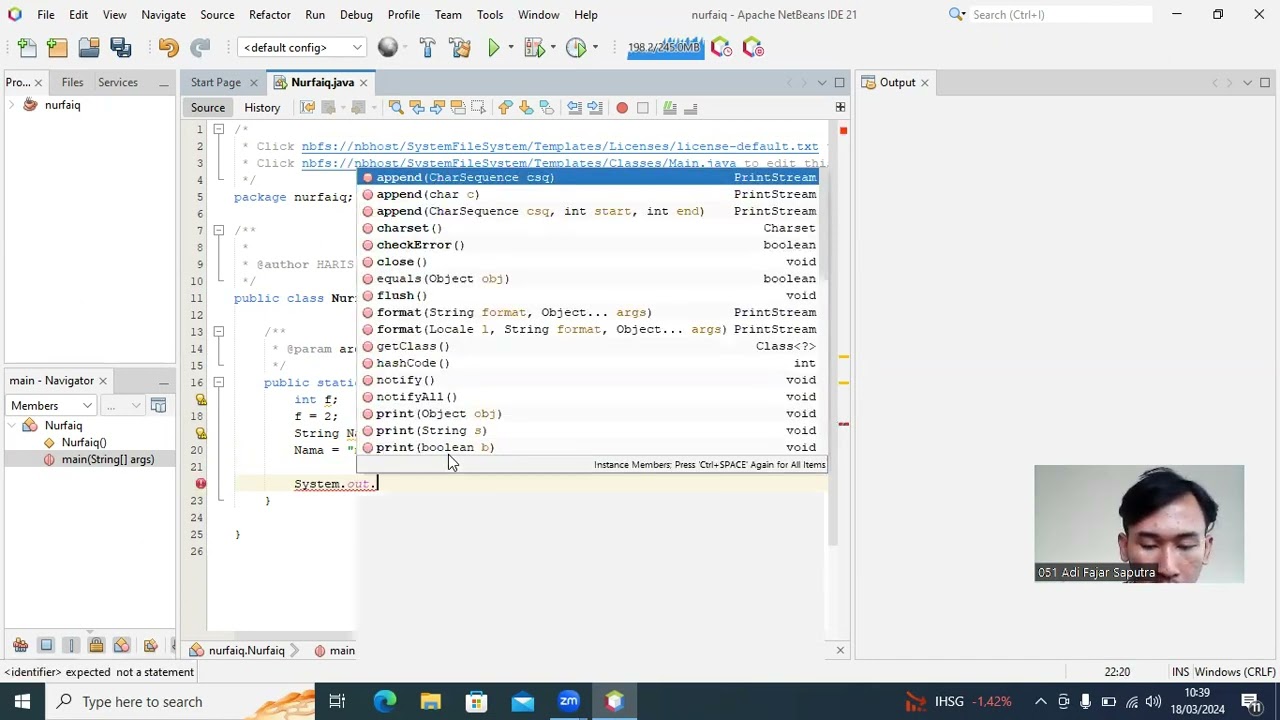Open the File menu
The width and height of the screenshot is (1280, 720).
coord(46,14)
